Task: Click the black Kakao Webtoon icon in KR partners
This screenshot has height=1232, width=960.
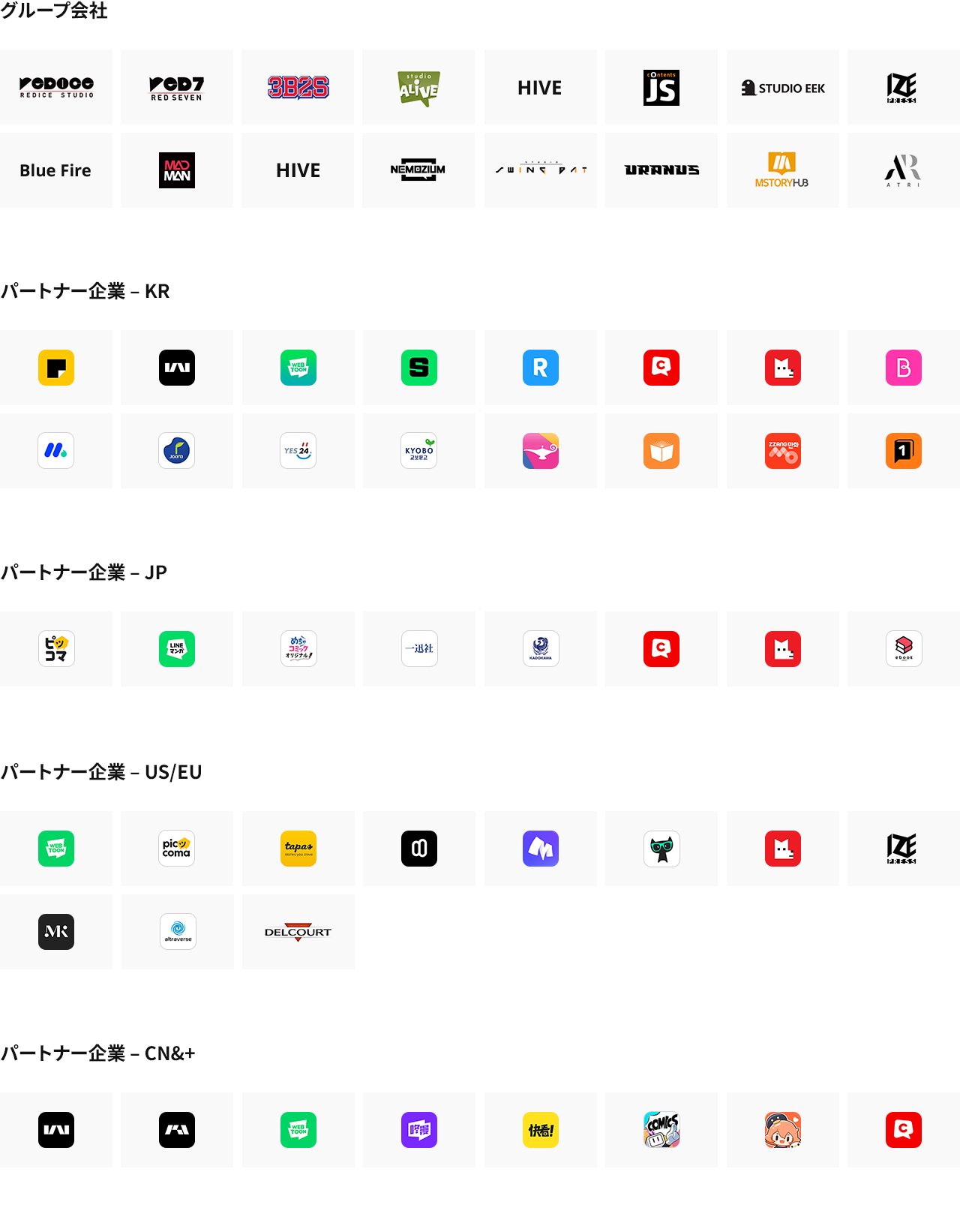Action: 177,368
